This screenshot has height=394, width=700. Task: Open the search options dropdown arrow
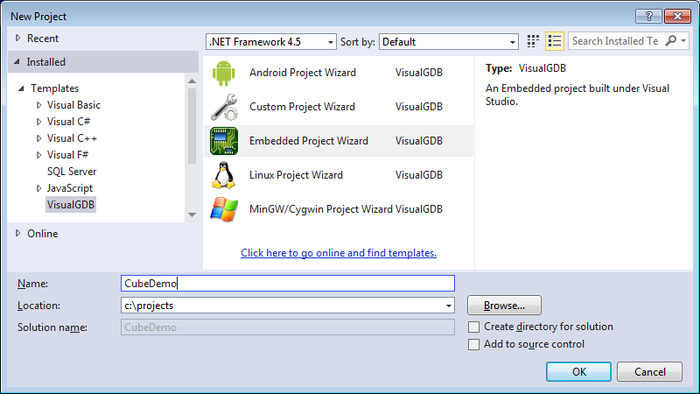(x=683, y=41)
